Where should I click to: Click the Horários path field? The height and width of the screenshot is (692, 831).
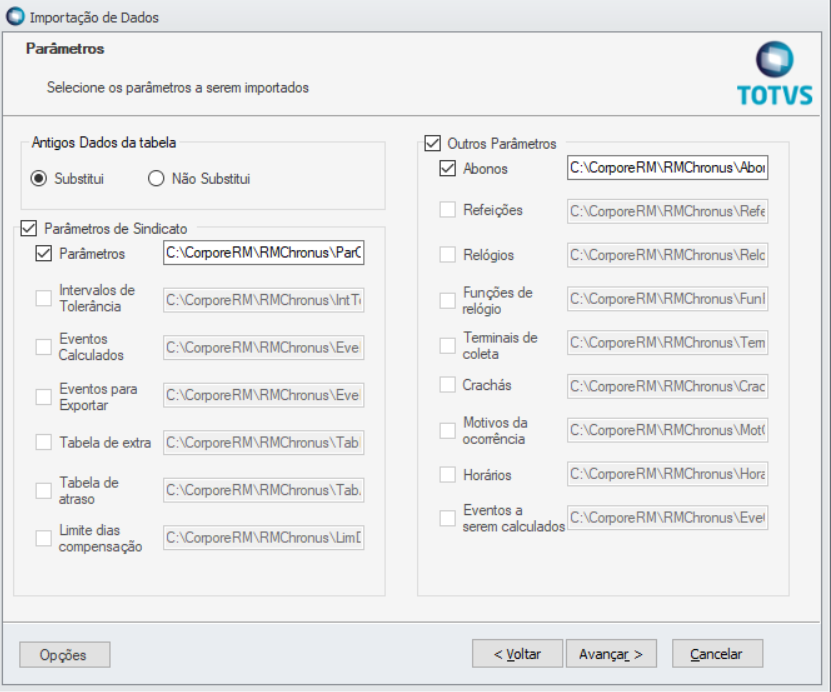point(667,474)
